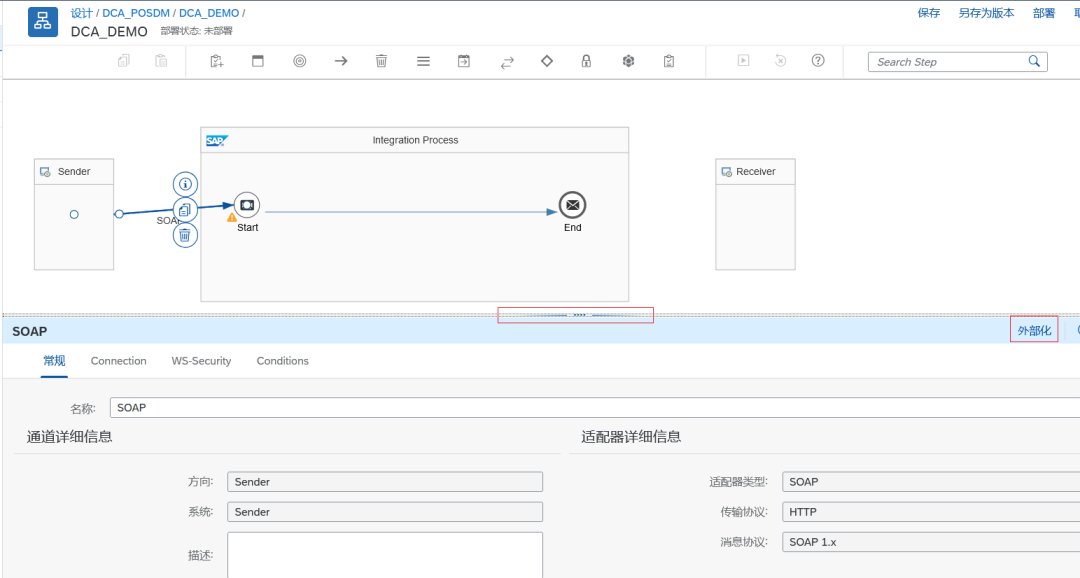Open the 设计 breadcrumb link
1080x578 pixels.
81,13
